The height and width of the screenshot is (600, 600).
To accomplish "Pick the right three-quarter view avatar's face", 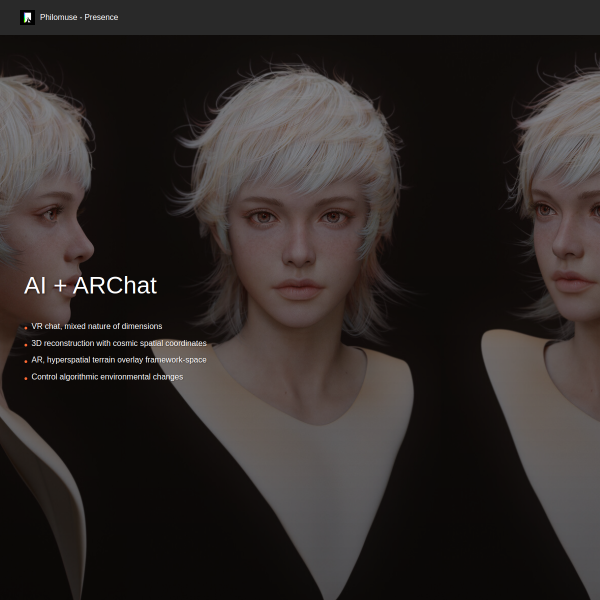I will (x=565, y=240).
